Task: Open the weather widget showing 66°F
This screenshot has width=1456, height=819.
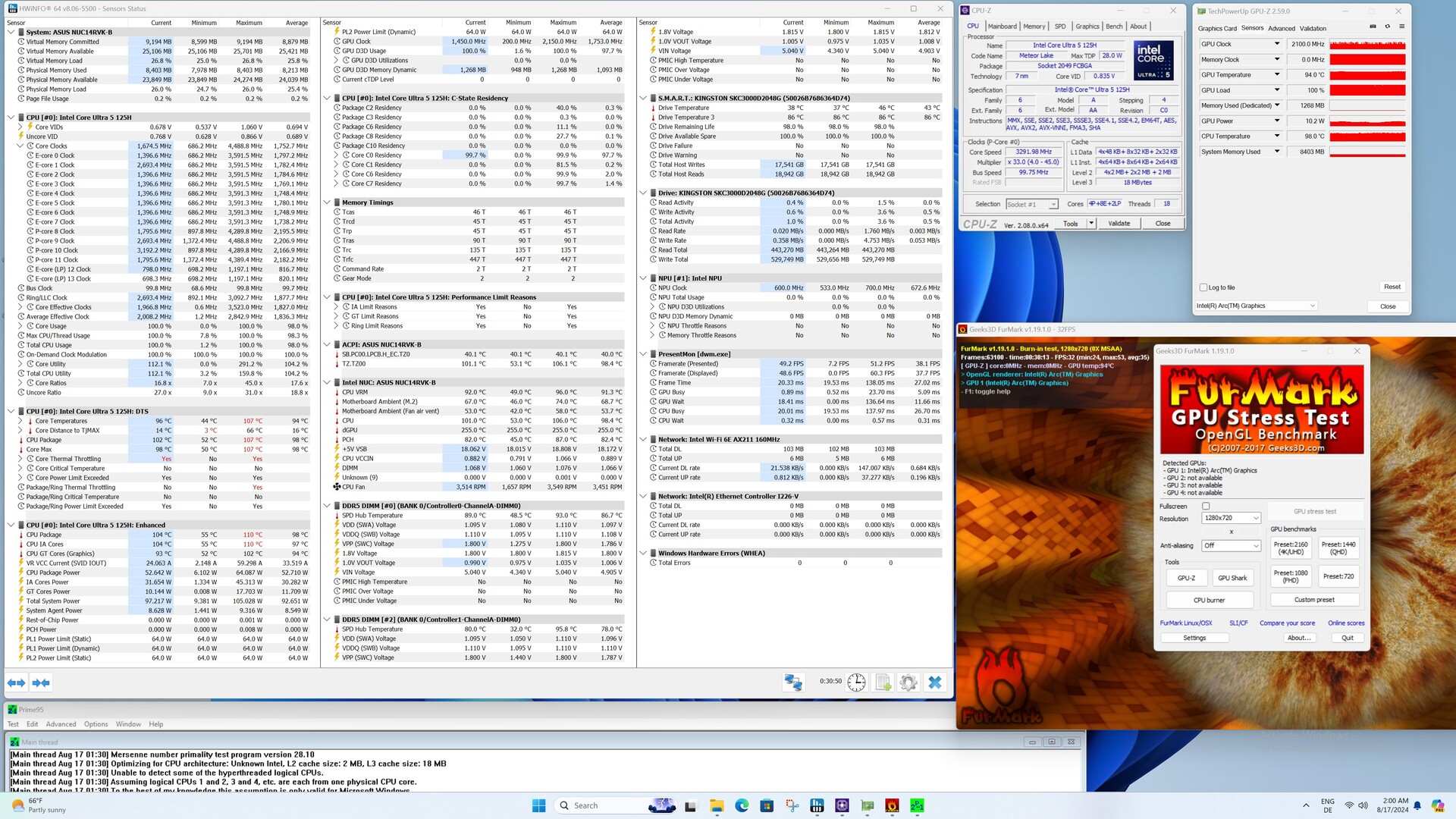Action: point(39,805)
